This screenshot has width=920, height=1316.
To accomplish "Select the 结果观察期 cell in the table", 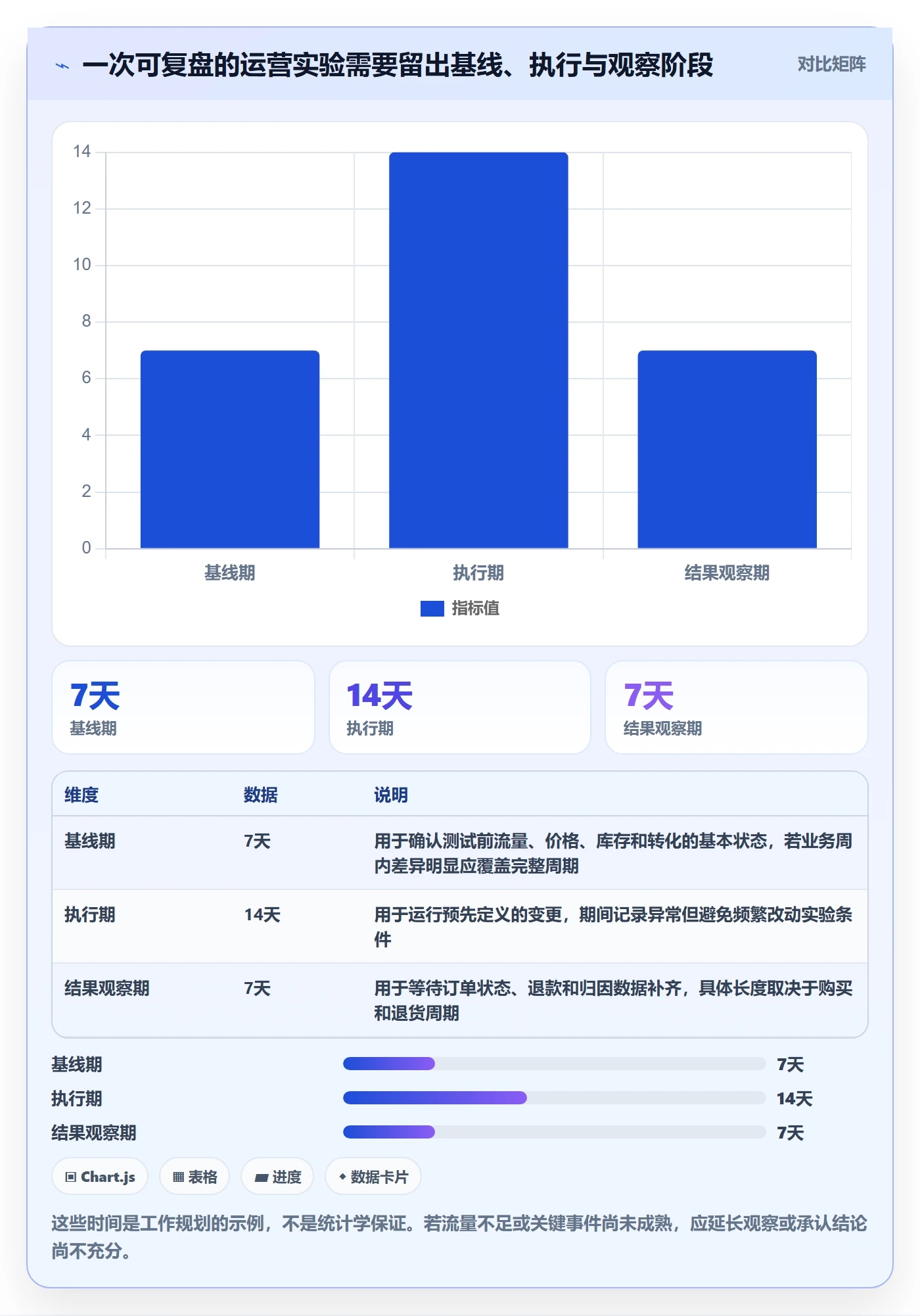I will (107, 989).
